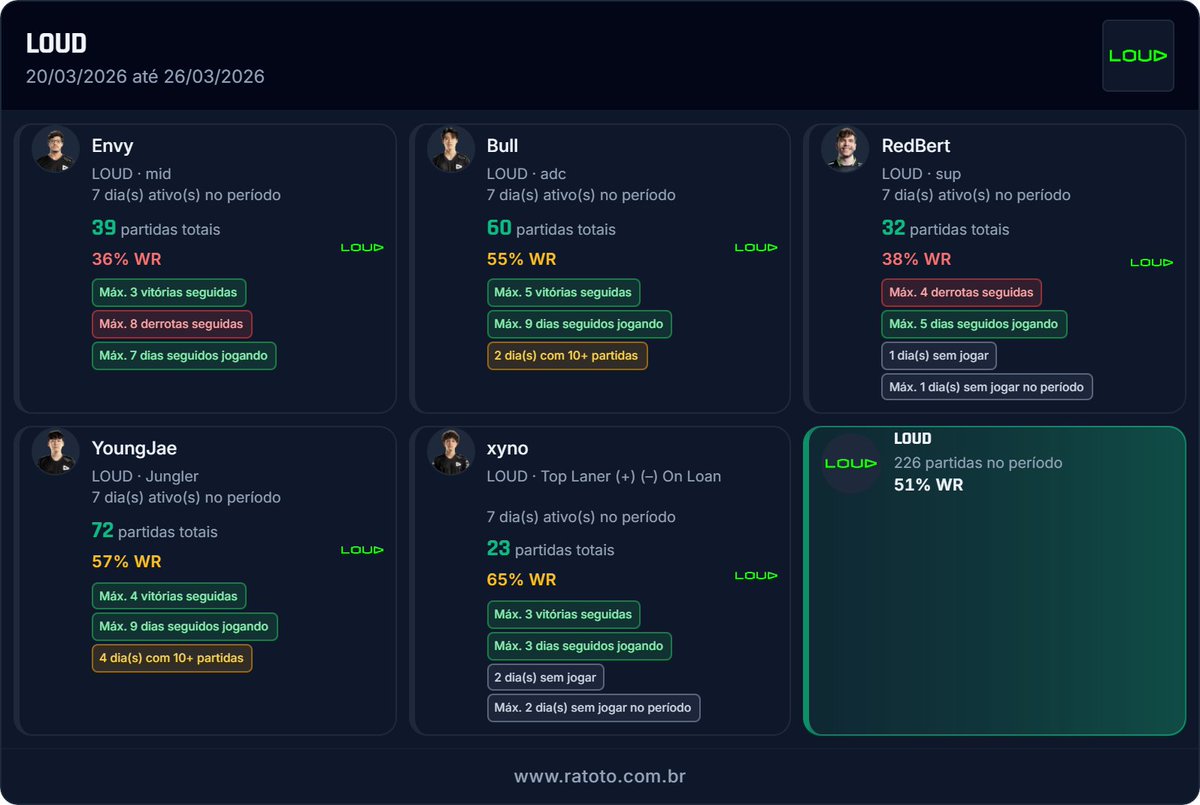
Task: Select the RedBert player name
Action: [915, 146]
